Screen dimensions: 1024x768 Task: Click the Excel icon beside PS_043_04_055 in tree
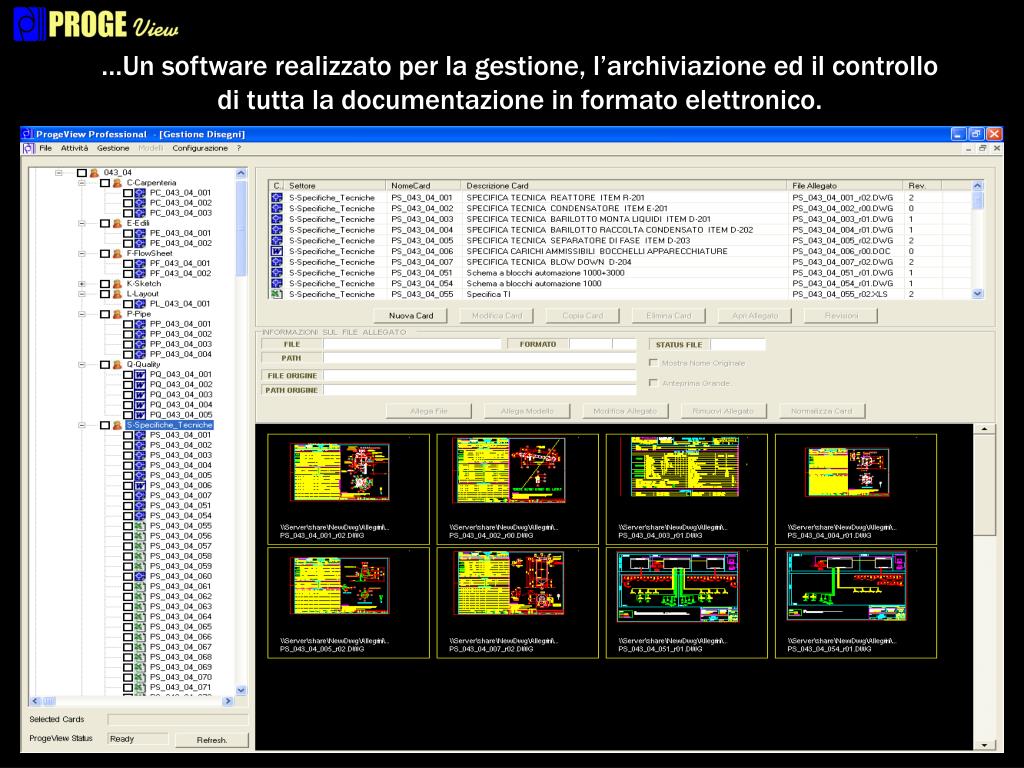(x=140, y=526)
